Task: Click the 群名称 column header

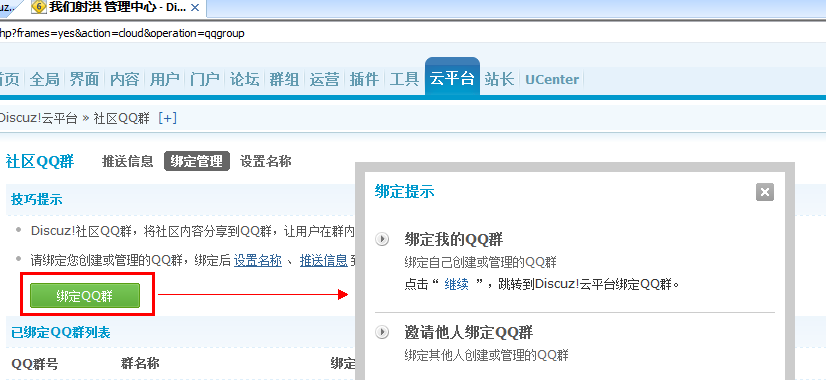Action: tap(140, 363)
